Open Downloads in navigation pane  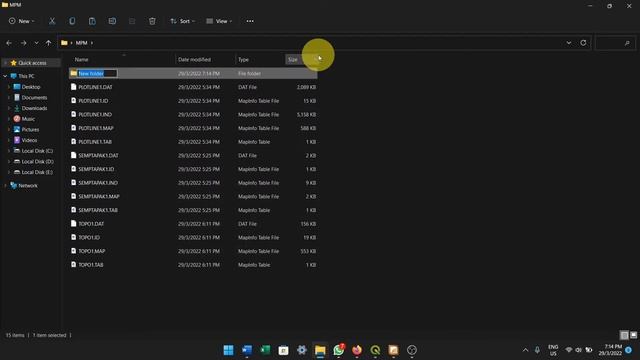(x=34, y=108)
